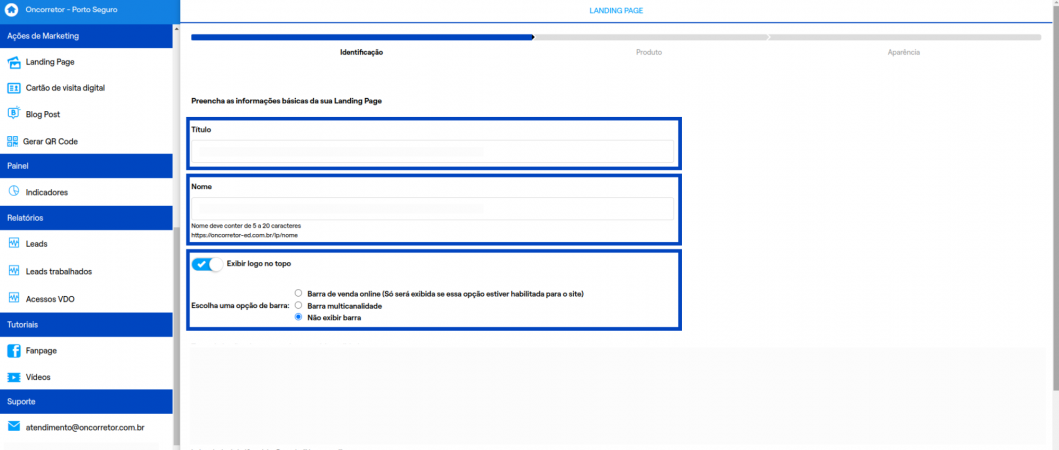
Task: Click the Leads trabalhados report icon
Action: click(14, 271)
